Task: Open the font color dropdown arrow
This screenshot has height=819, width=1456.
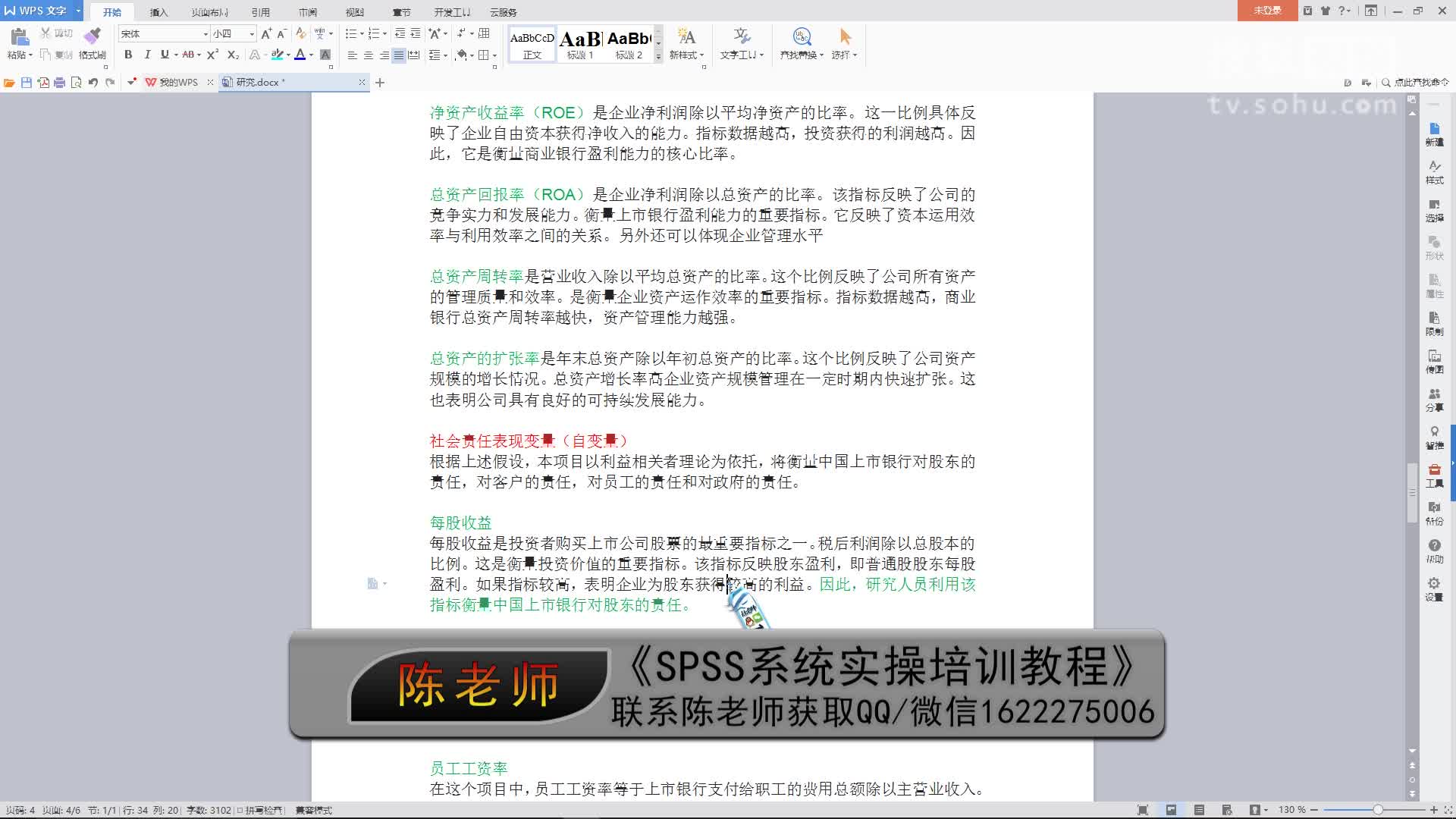Action: 311,55
